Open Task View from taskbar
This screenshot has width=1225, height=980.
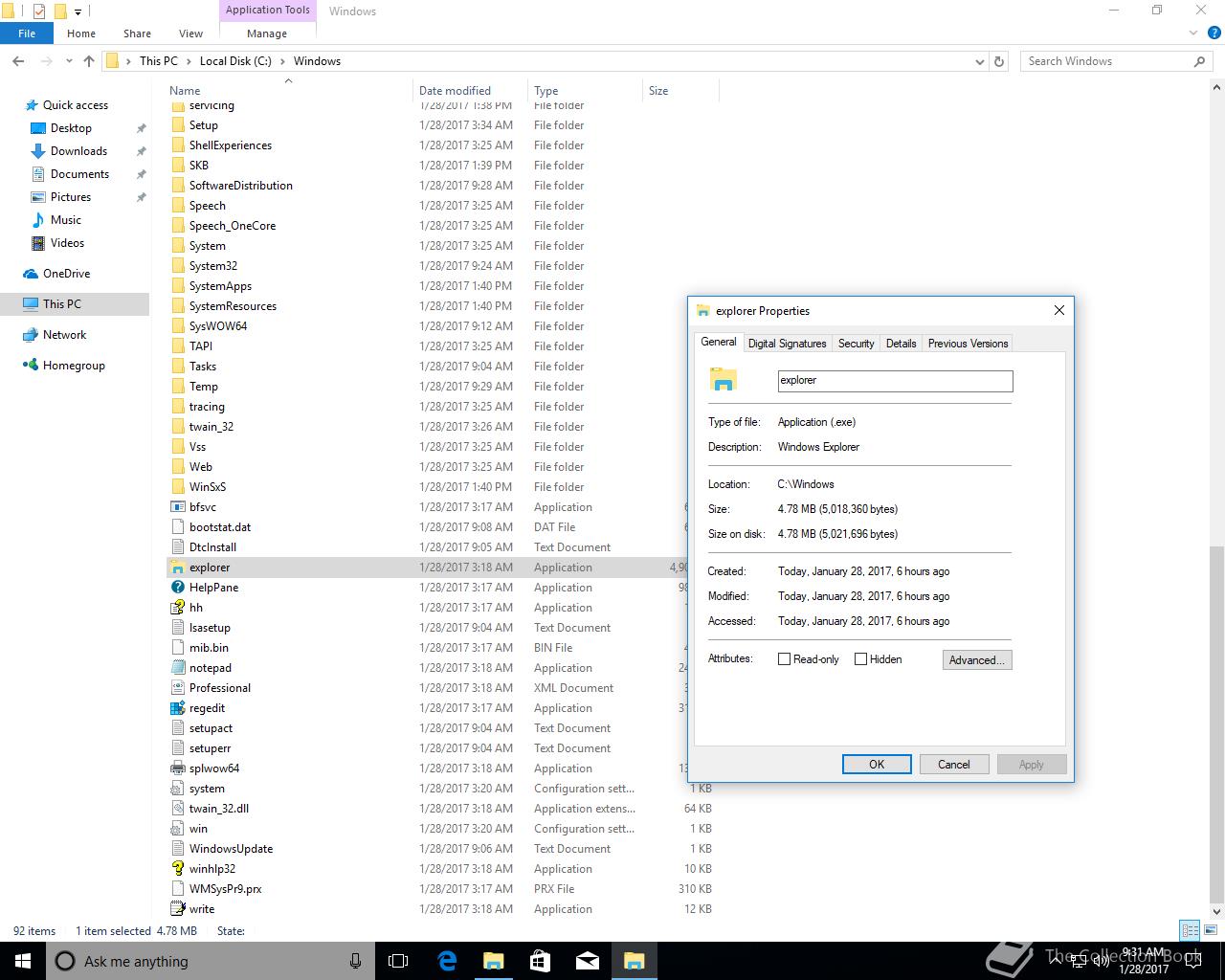click(398, 961)
